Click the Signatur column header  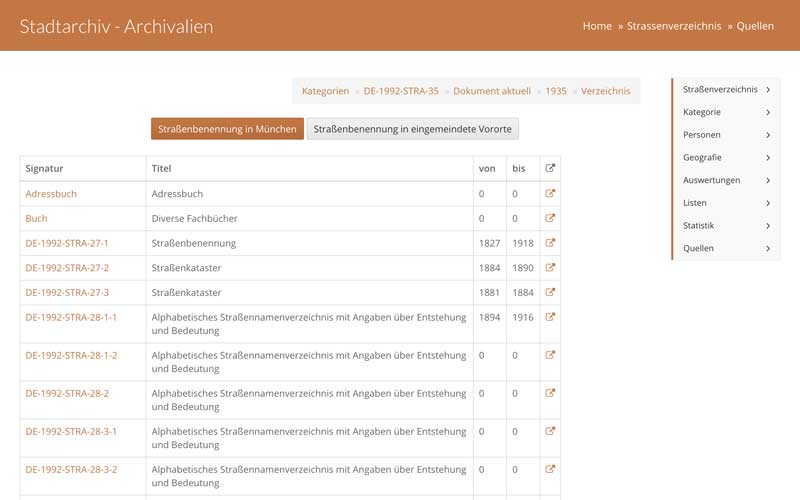point(45,169)
